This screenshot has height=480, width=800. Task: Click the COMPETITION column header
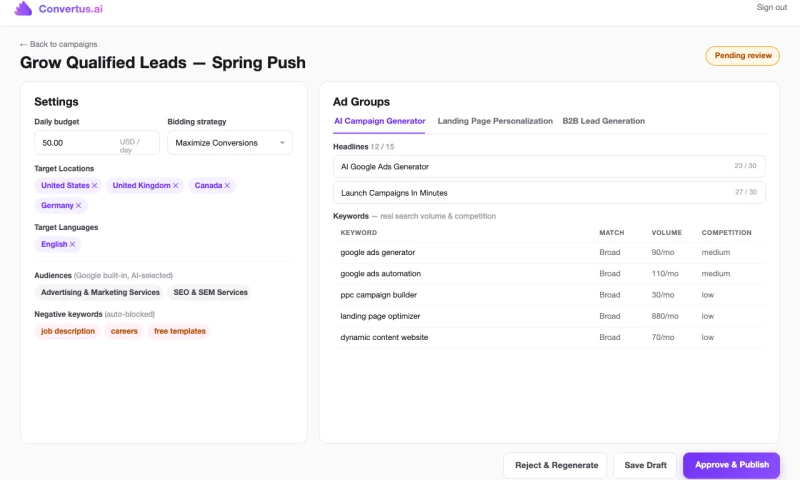click(727, 233)
